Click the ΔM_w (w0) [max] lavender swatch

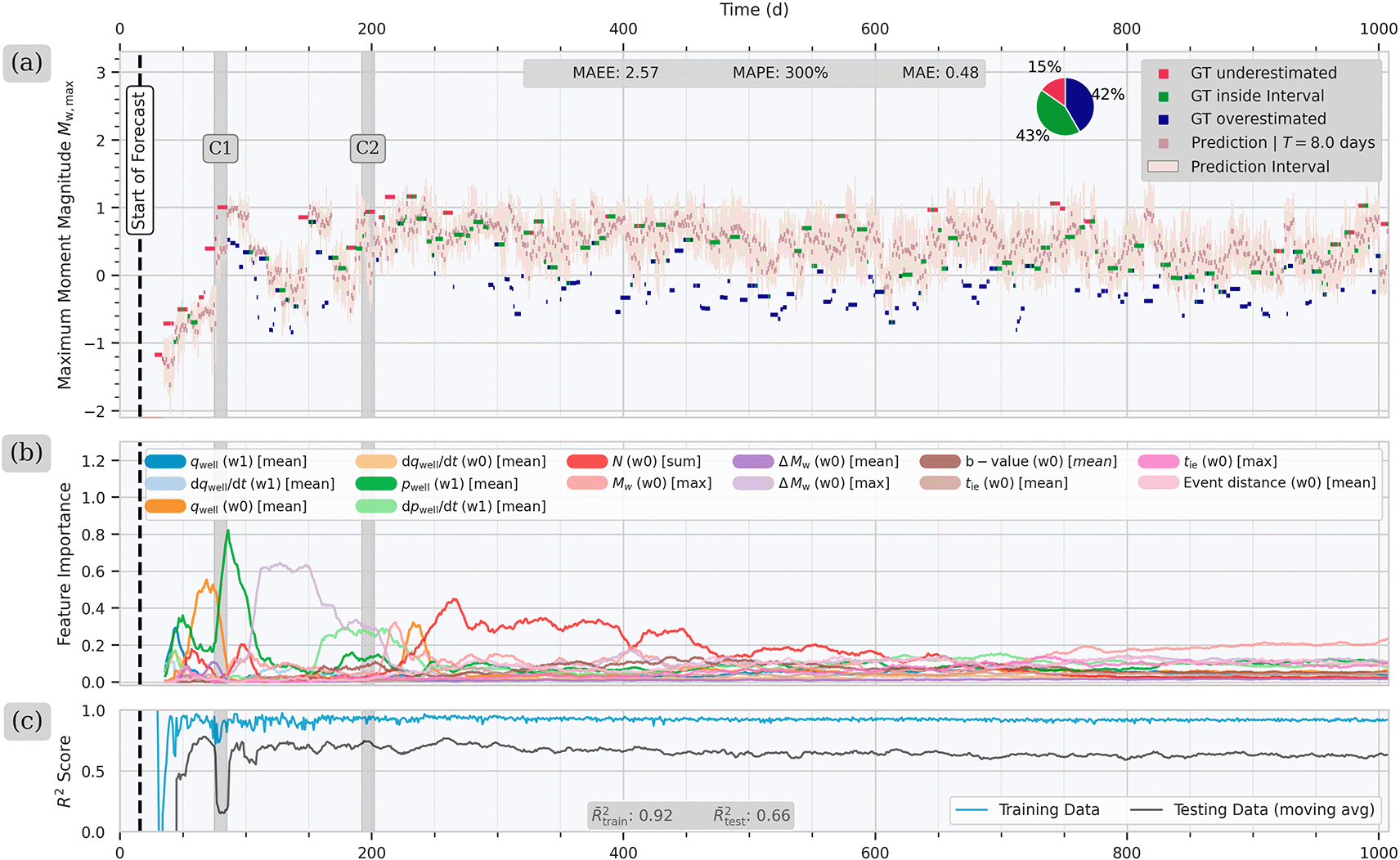(753, 483)
